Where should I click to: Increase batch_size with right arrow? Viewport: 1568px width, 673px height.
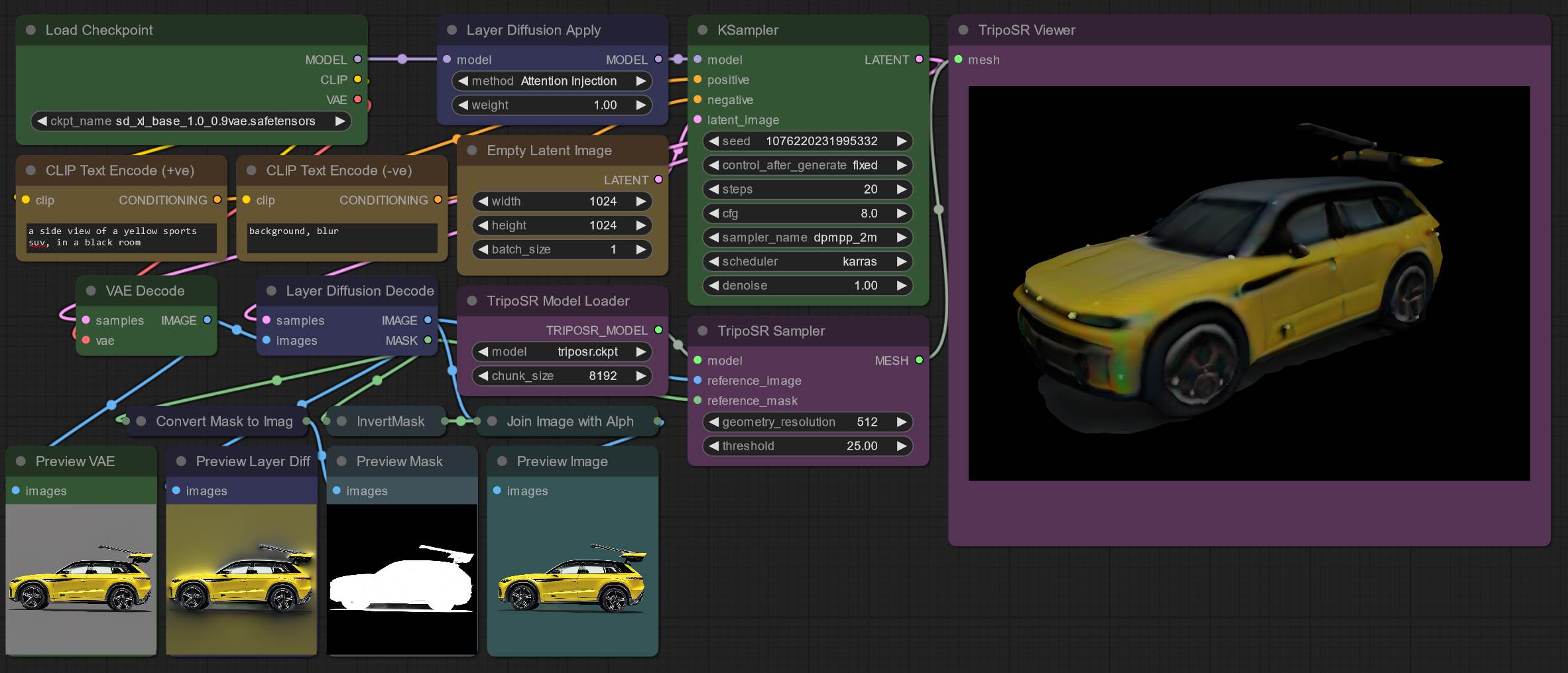pyautogui.click(x=640, y=249)
